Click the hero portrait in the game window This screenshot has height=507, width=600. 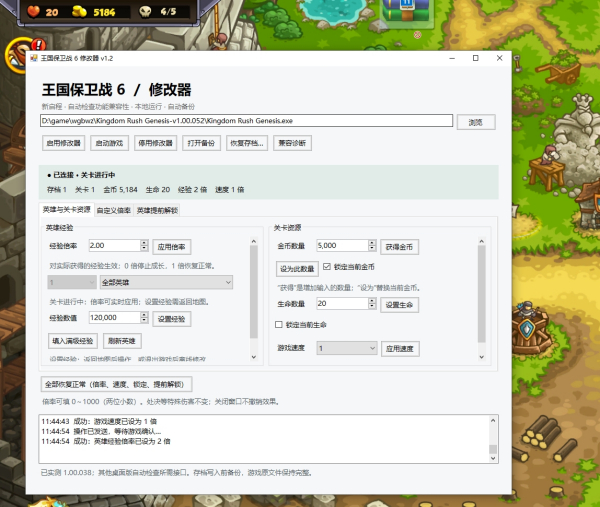point(17,55)
